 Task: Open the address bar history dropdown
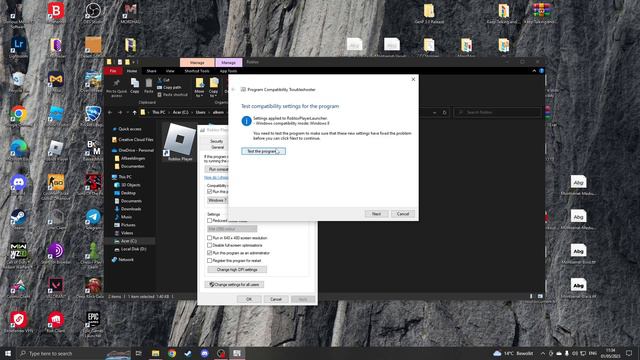(x=435, y=112)
